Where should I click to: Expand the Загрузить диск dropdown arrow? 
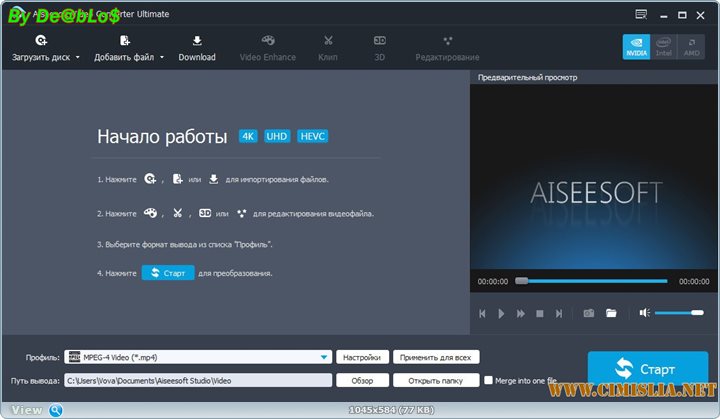tap(78, 58)
